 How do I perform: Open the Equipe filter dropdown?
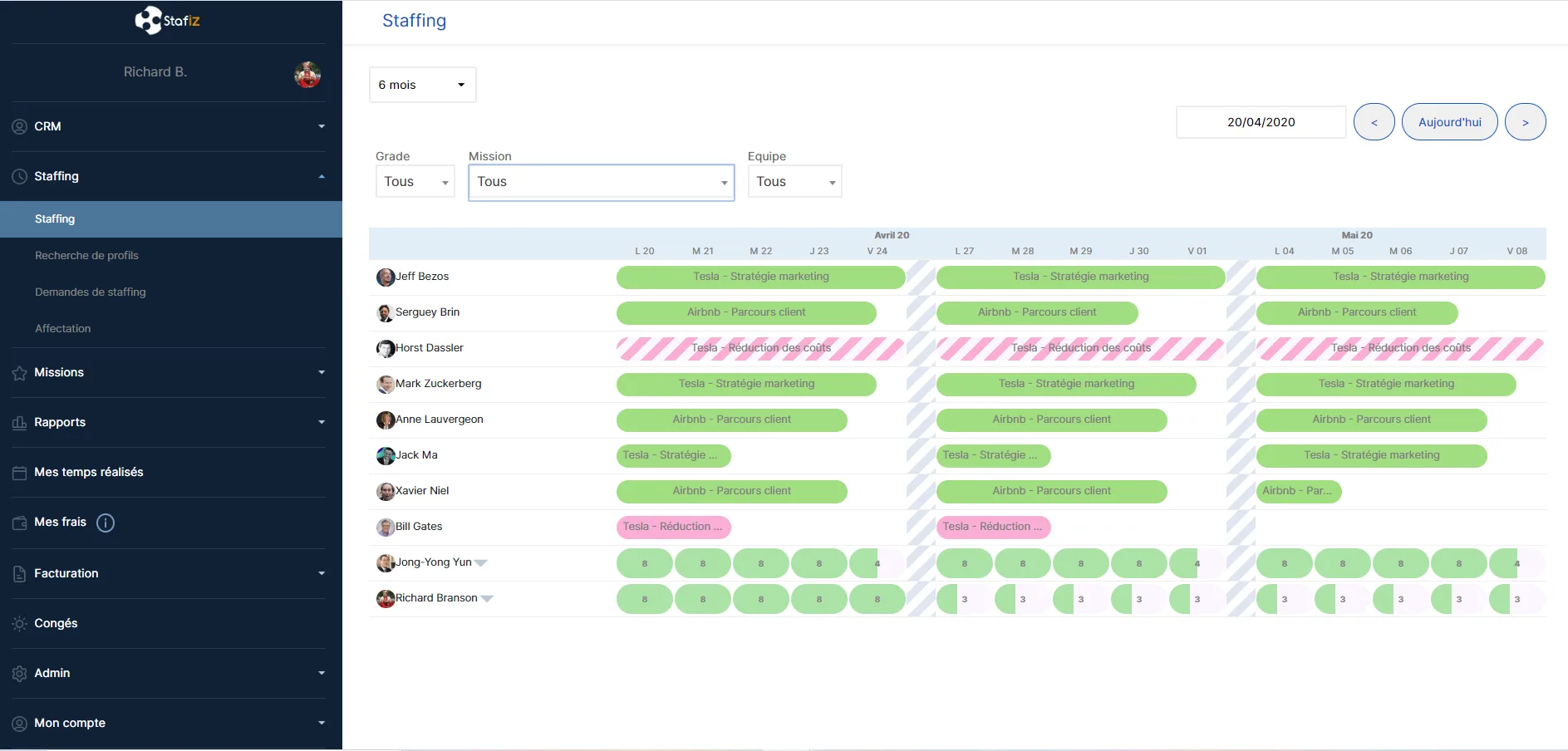tap(794, 182)
